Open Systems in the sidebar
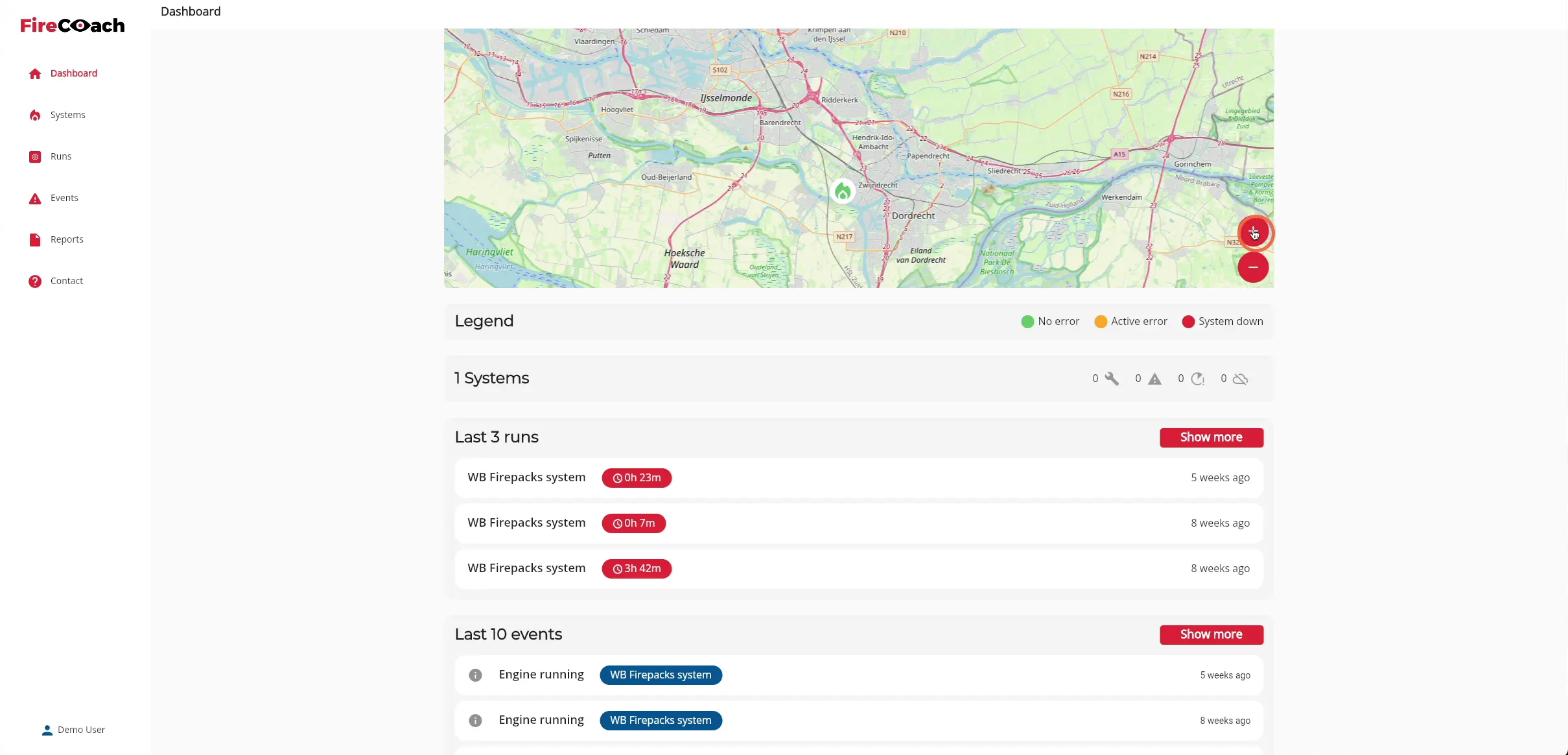Screen dimensions: 1568x755 point(67,115)
